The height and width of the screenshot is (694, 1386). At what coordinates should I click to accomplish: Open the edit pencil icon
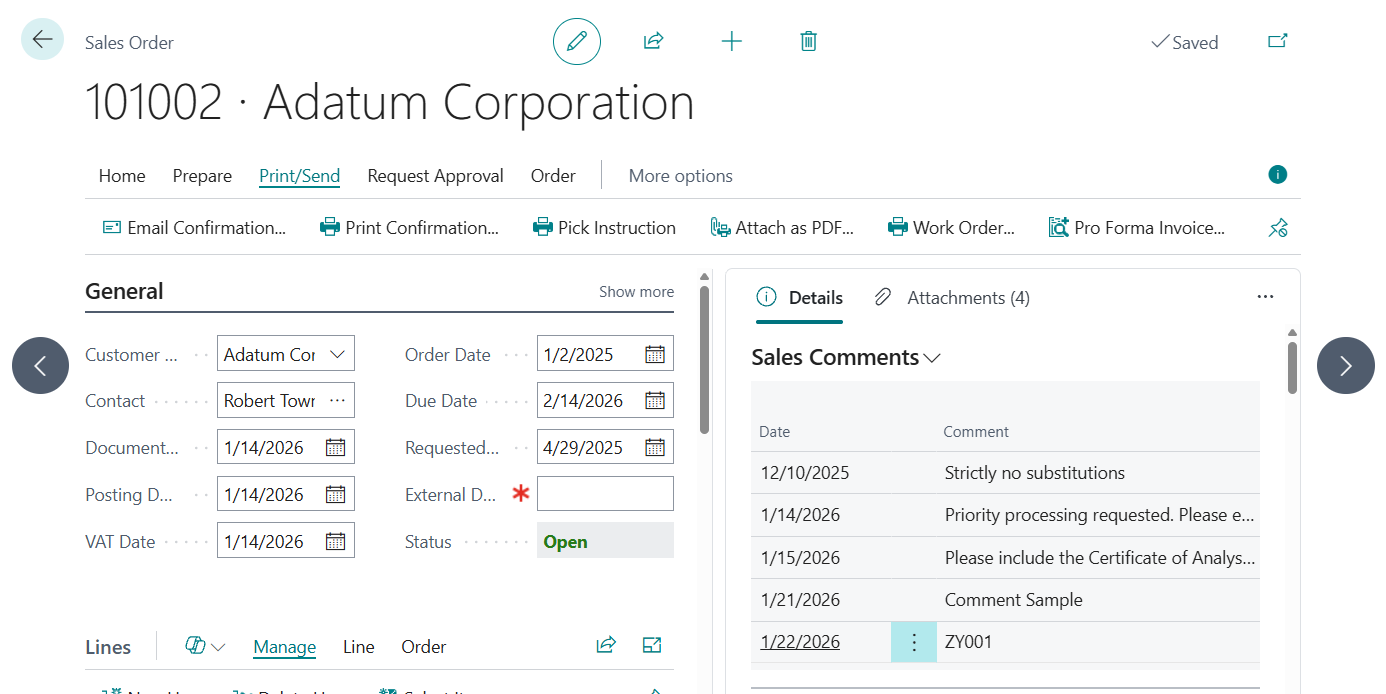pos(576,41)
